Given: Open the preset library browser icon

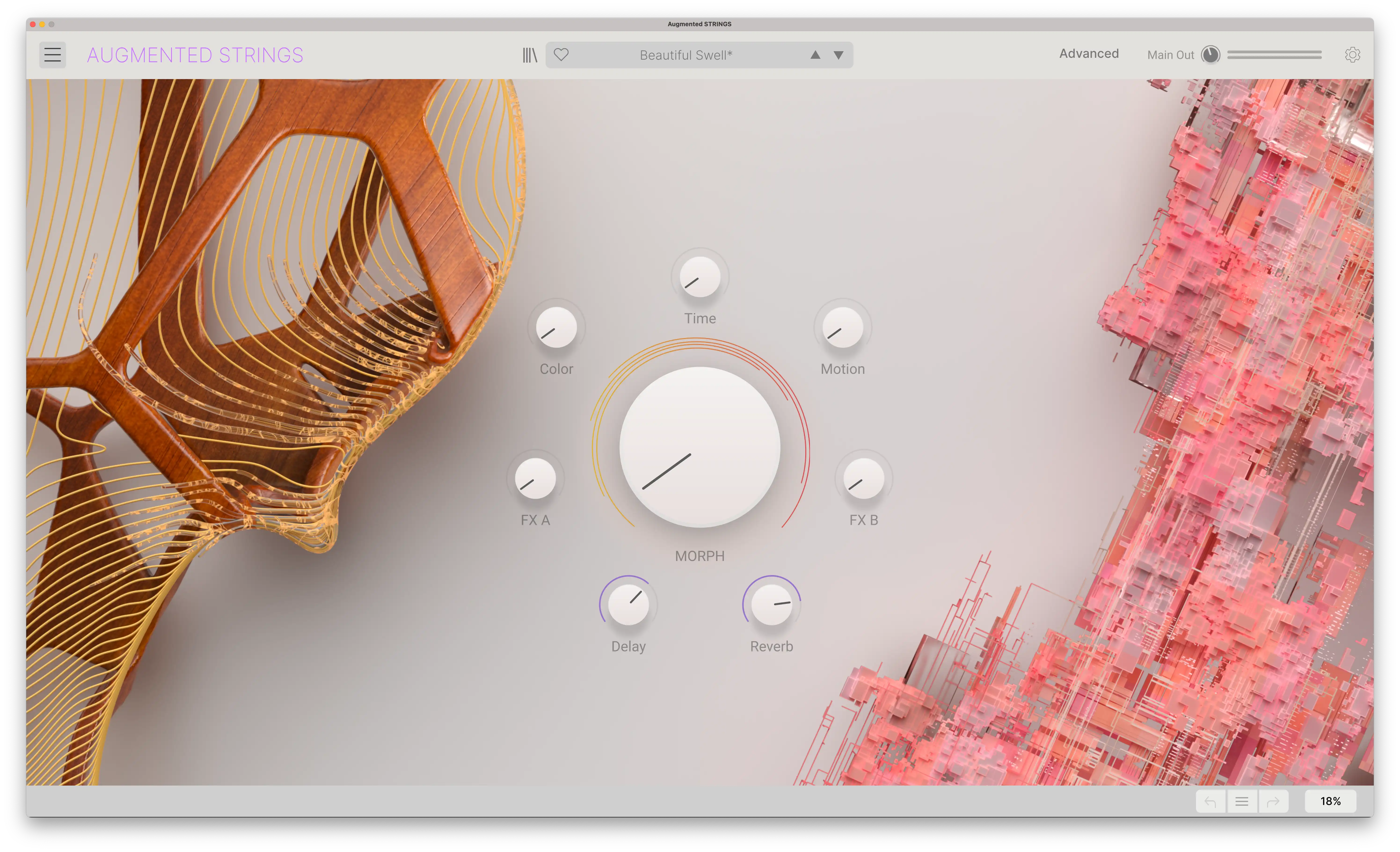Looking at the screenshot, I should tap(529, 55).
